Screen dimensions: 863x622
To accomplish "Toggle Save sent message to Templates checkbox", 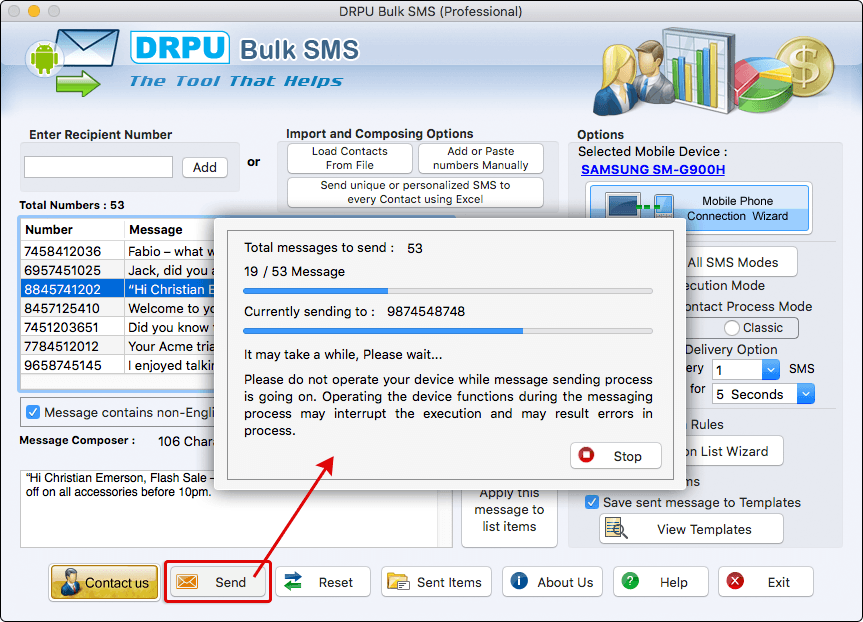I will [x=592, y=502].
